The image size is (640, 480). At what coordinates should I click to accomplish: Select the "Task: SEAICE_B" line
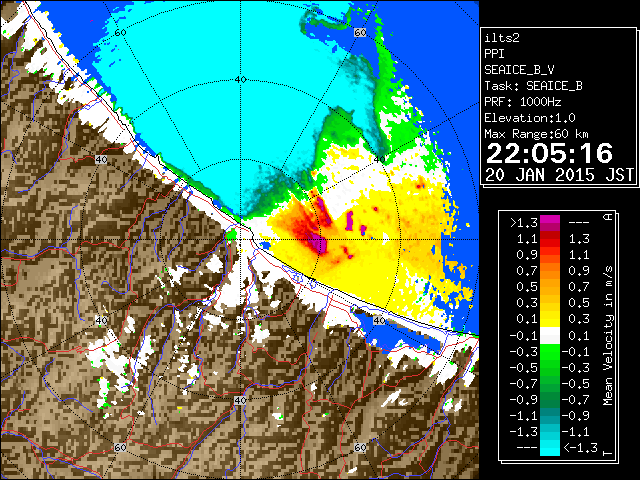coord(533,86)
